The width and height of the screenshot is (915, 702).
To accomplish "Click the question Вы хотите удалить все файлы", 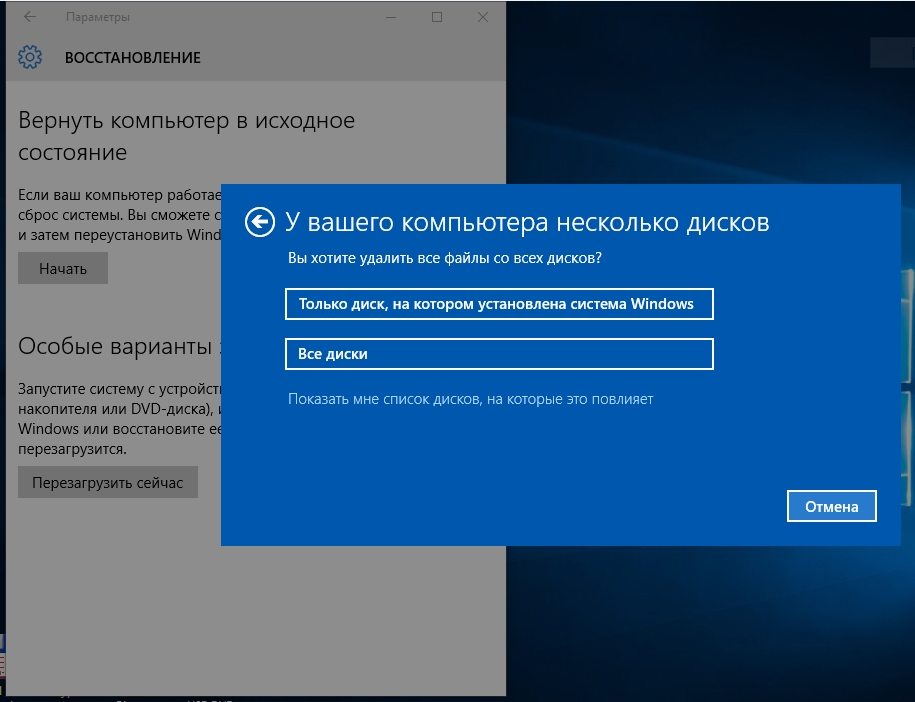I will point(445,258).
